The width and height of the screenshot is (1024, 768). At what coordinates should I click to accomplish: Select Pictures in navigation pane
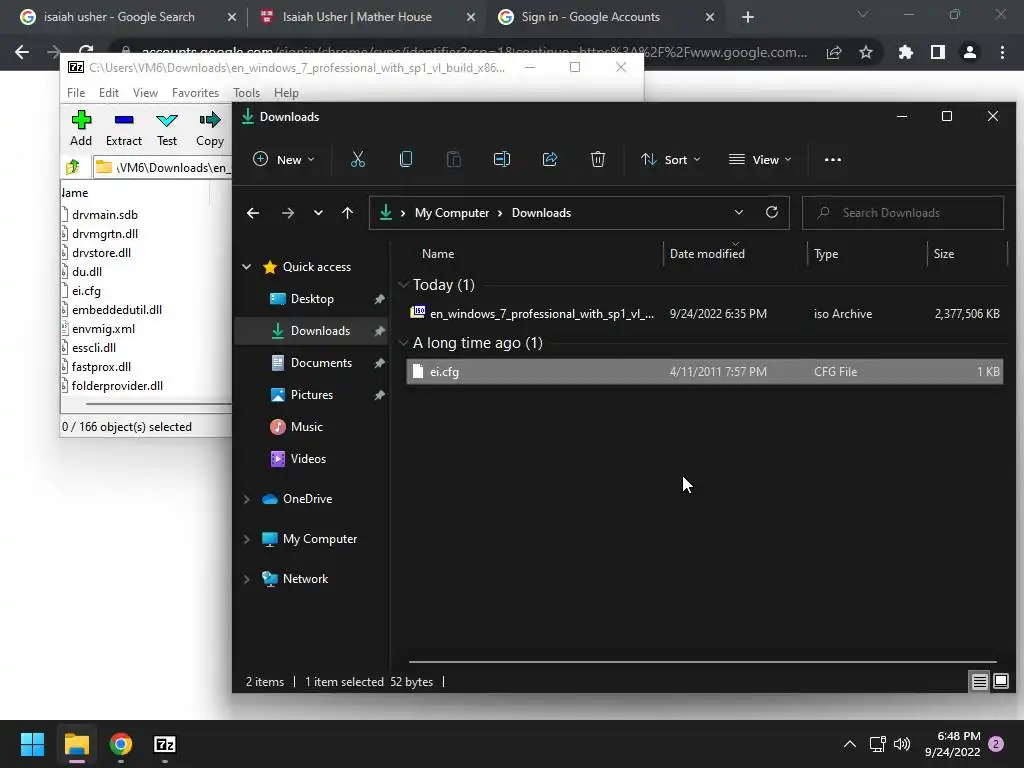(x=312, y=394)
